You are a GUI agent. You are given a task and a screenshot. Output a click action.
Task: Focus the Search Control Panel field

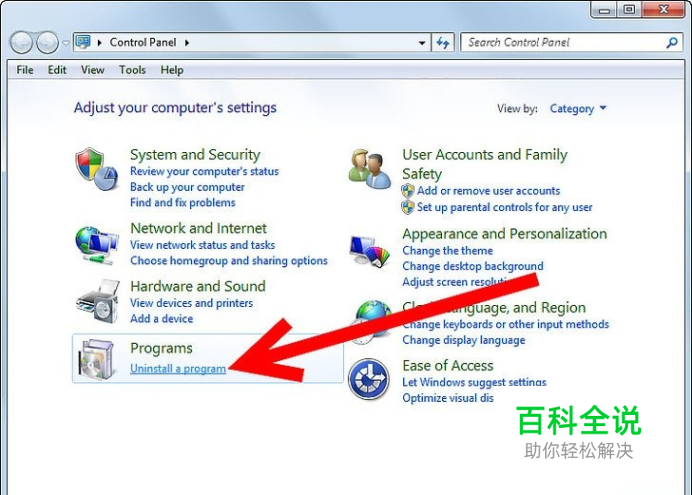(x=563, y=43)
